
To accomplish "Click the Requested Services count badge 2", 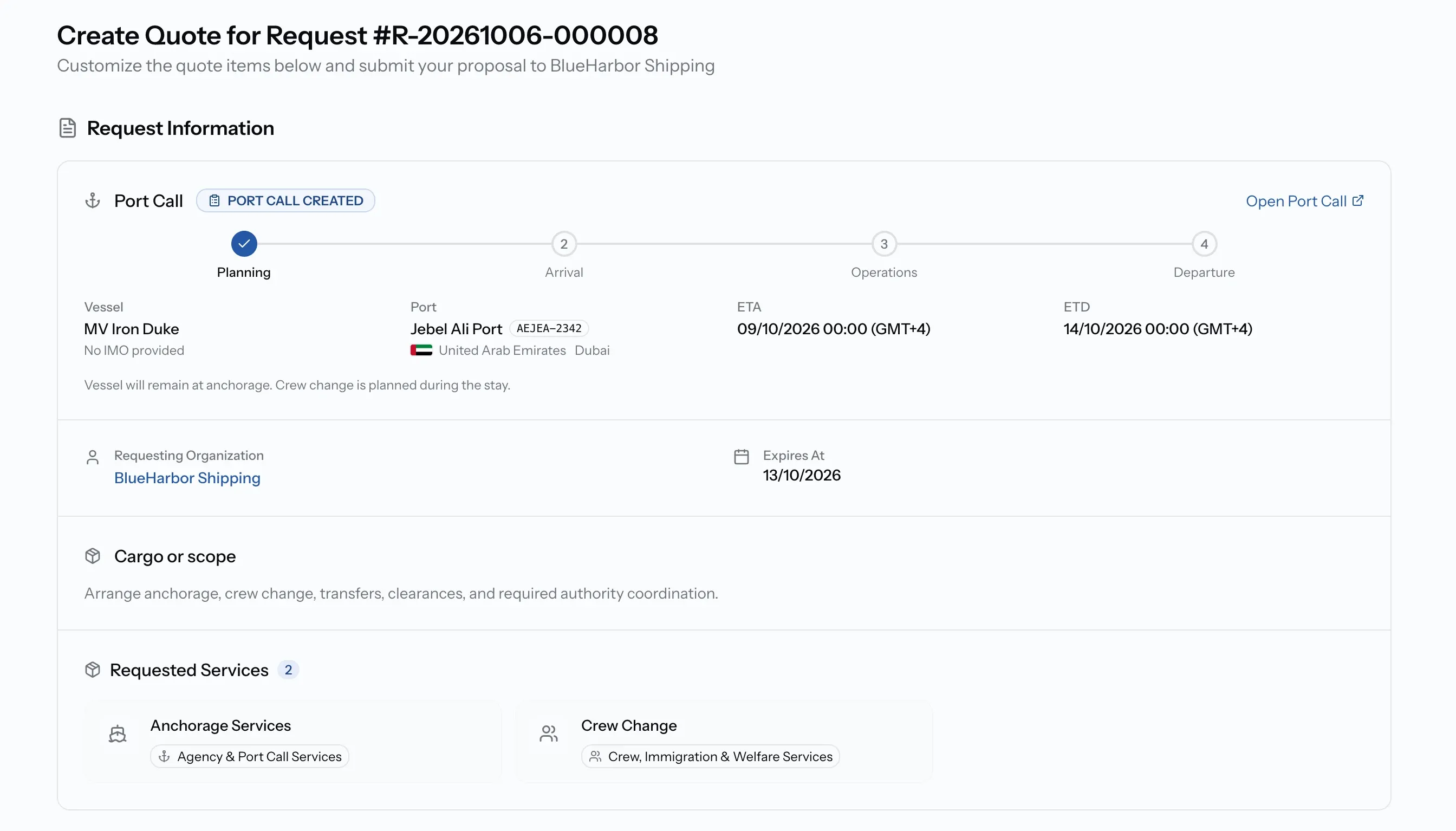I will (288, 670).
